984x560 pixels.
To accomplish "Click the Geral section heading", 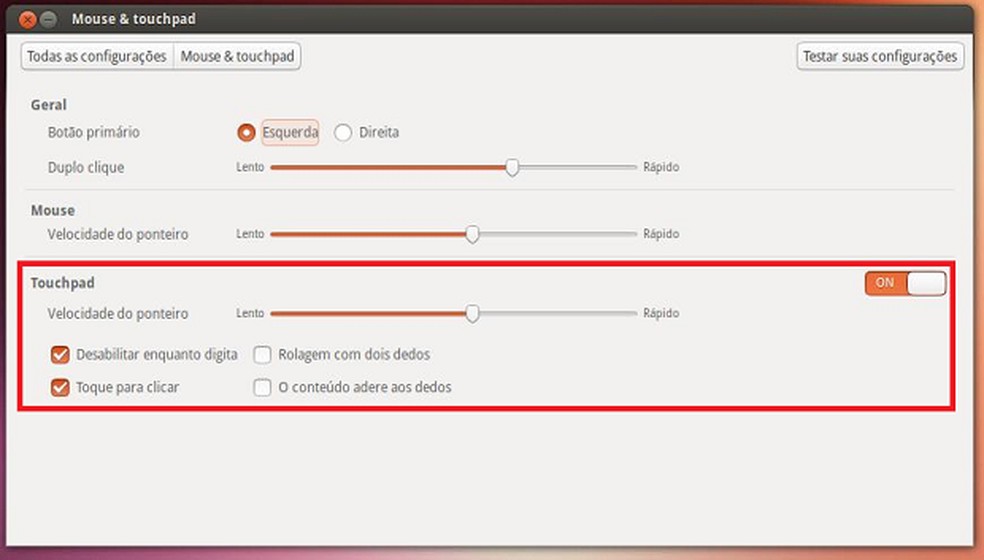I will click(48, 105).
